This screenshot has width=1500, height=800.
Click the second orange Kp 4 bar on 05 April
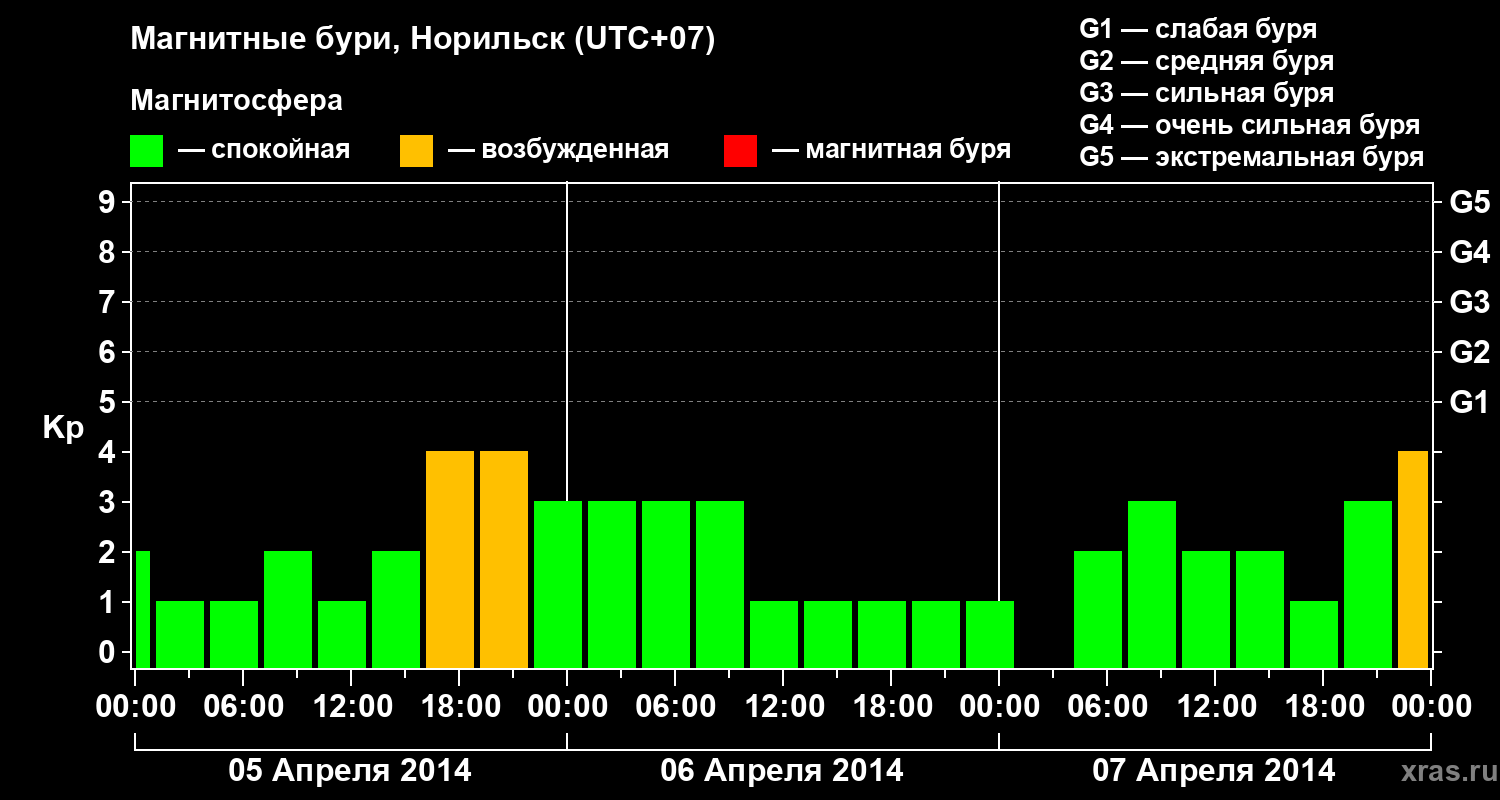504,560
